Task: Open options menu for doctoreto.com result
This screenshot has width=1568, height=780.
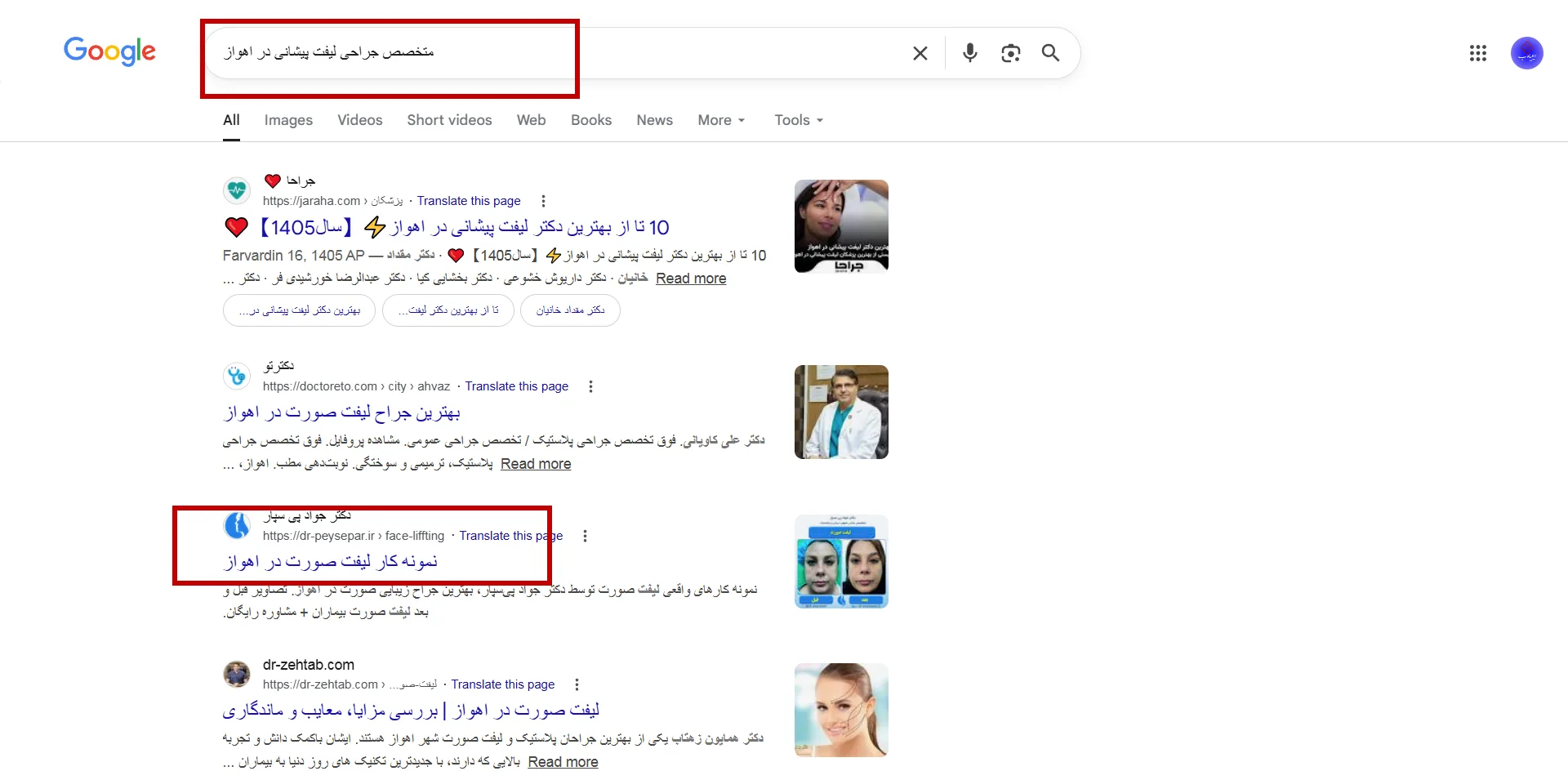Action: click(590, 386)
